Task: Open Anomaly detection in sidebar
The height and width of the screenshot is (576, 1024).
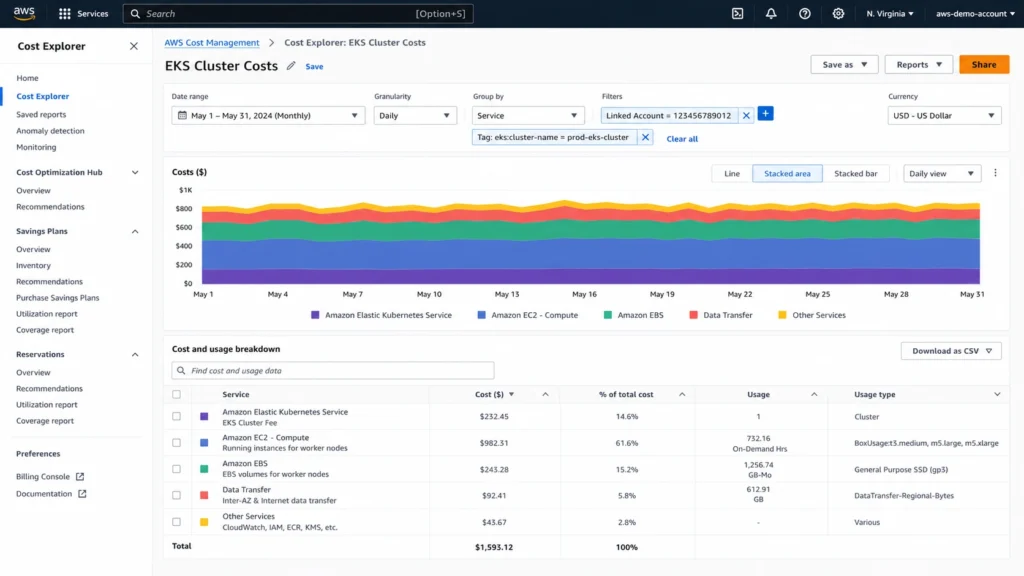Action: point(50,131)
